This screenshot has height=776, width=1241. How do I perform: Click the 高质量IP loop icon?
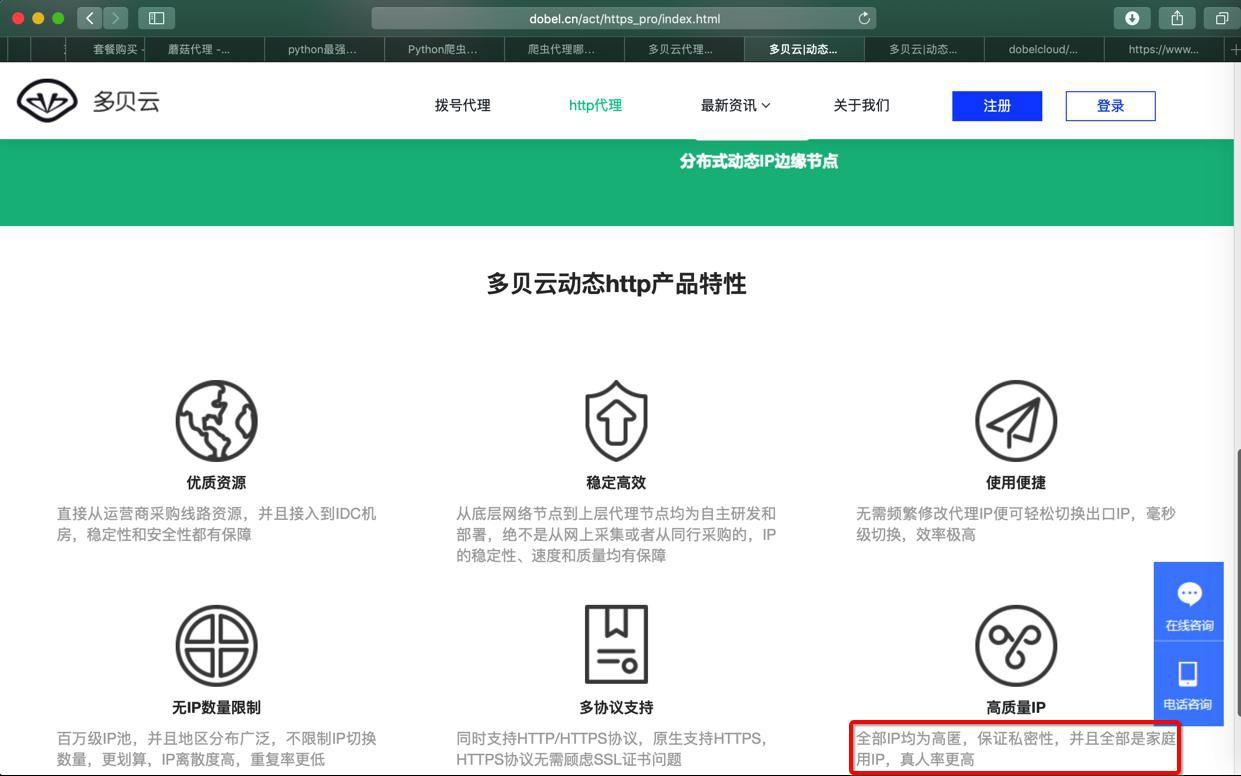(x=1016, y=645)
